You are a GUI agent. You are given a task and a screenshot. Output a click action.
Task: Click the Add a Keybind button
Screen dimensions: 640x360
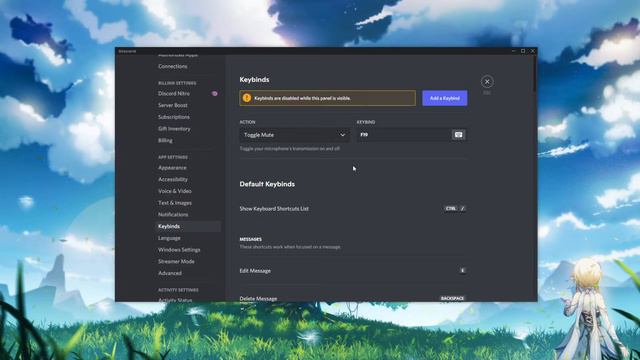click(444, 98)
